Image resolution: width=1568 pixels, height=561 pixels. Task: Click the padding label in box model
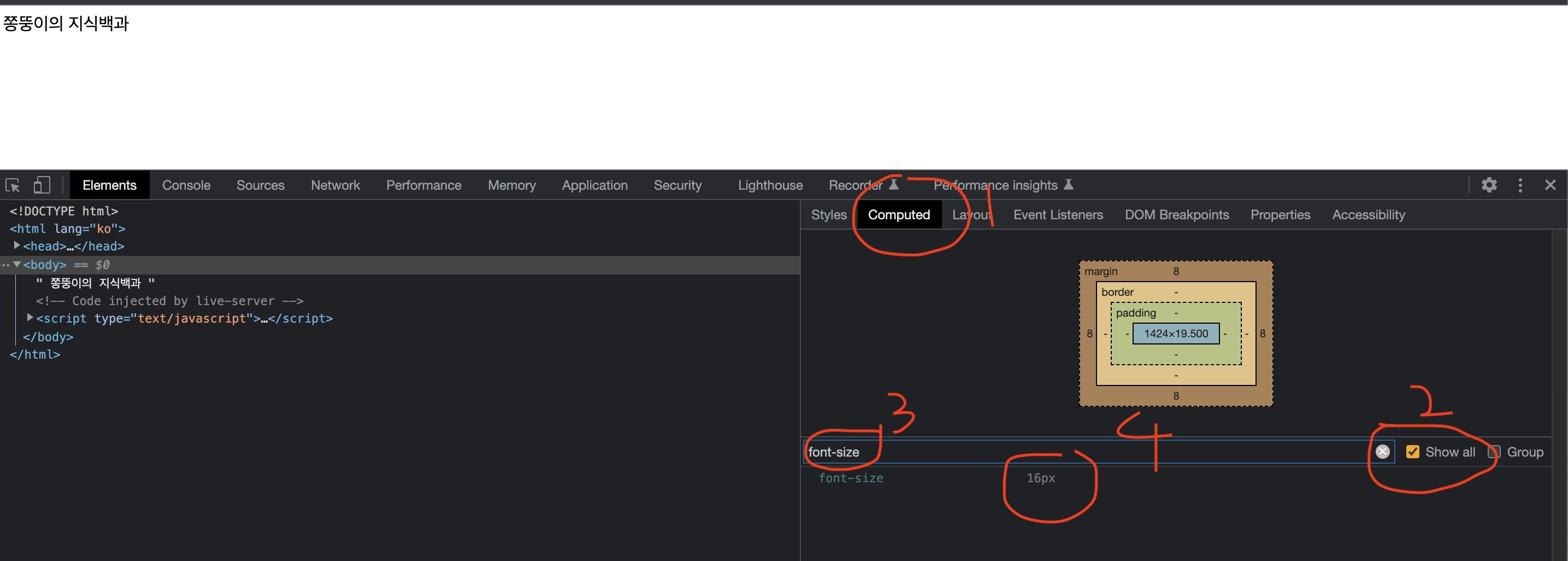coord(1135,312)
